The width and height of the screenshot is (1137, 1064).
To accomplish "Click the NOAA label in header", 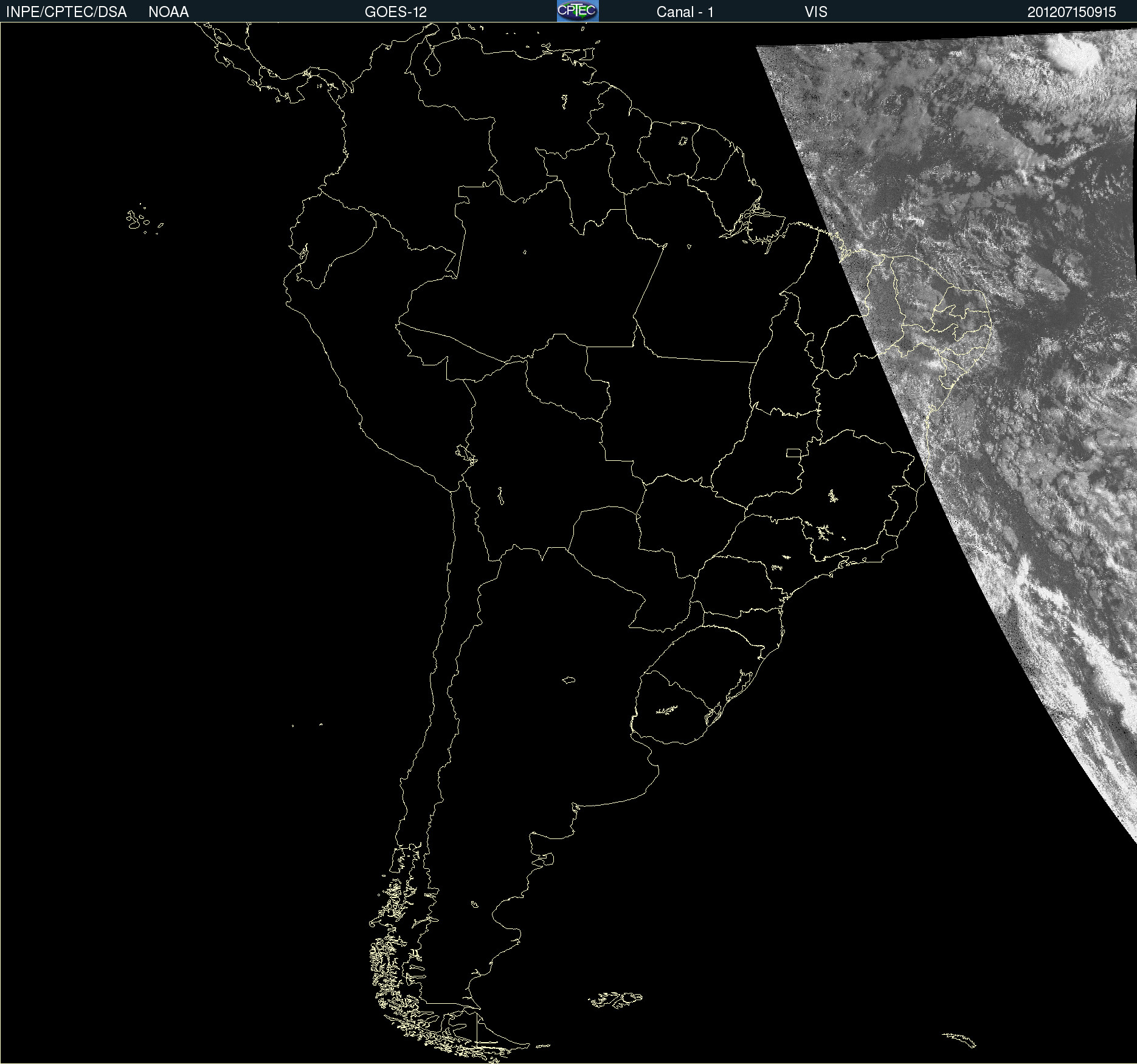I will pos(168,12).
